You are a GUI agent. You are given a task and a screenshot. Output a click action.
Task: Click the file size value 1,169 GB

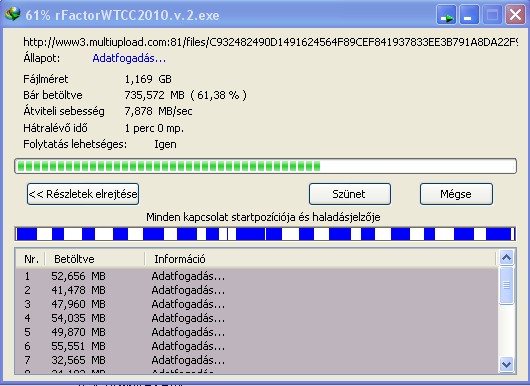tap(148, 79)
